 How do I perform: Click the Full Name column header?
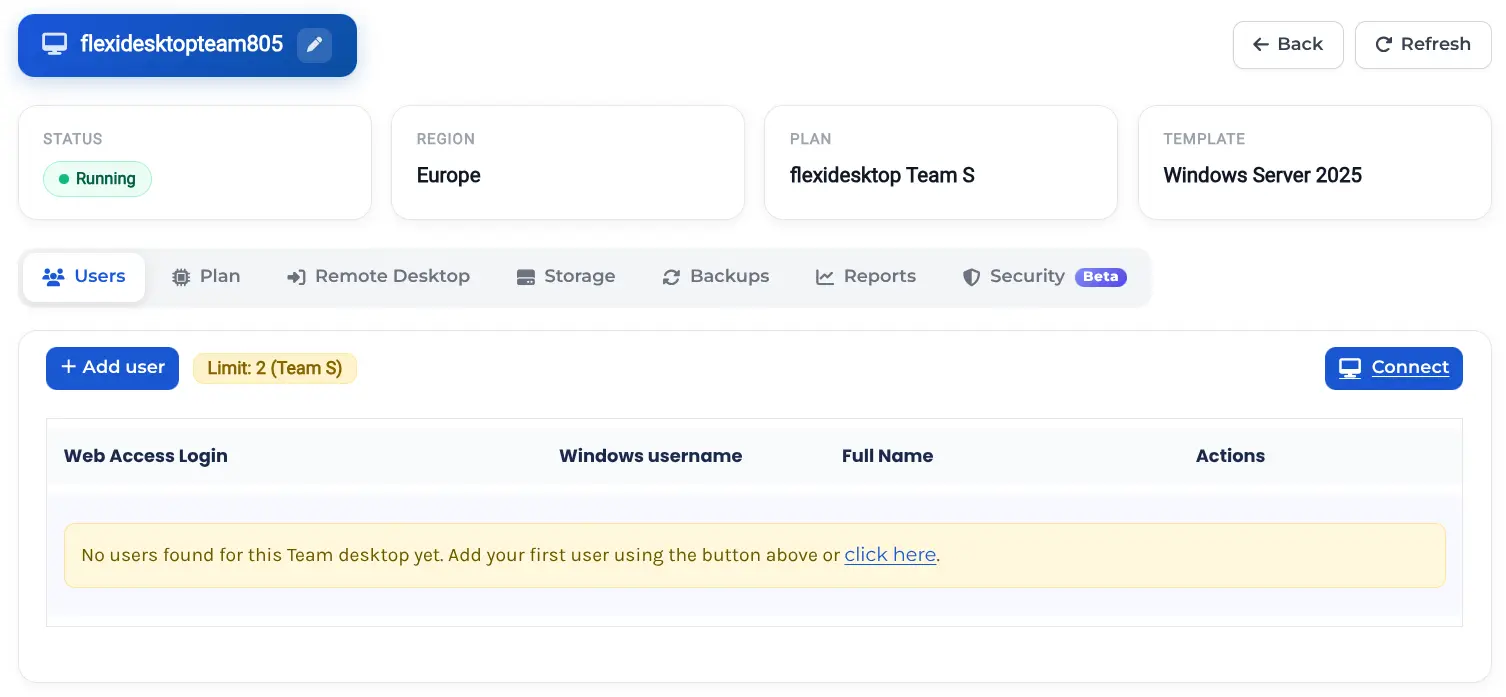[888, 456]
